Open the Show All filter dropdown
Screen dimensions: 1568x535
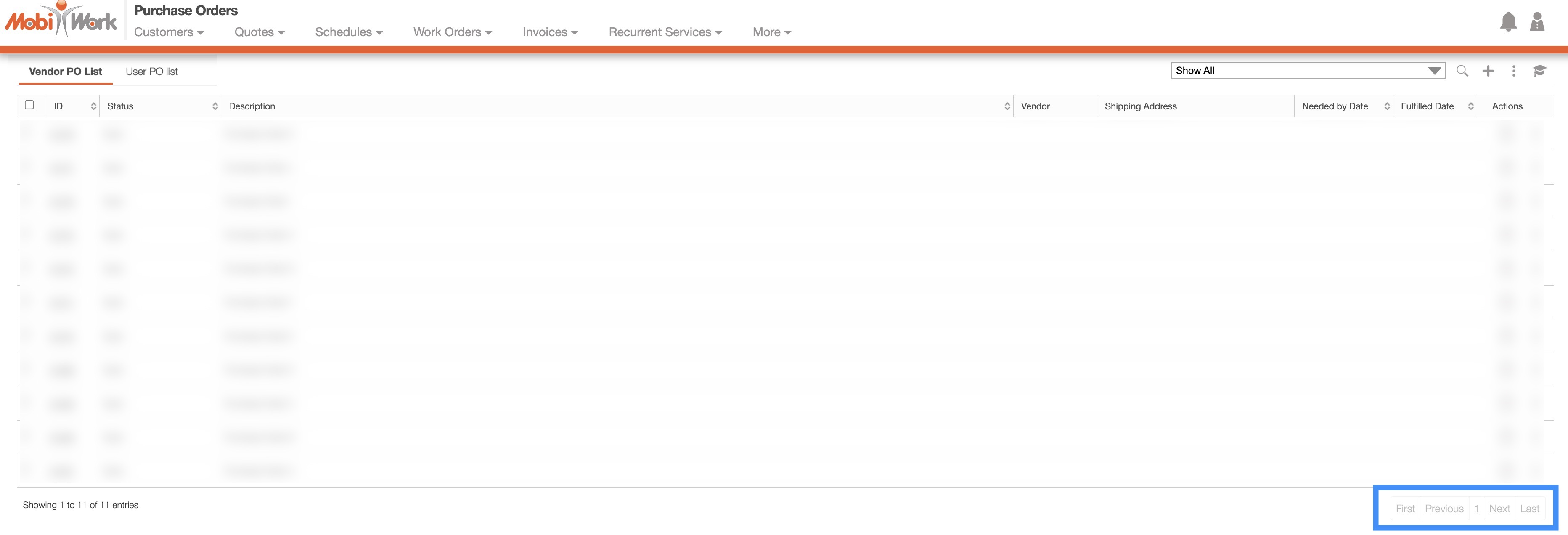point(1308,71)
